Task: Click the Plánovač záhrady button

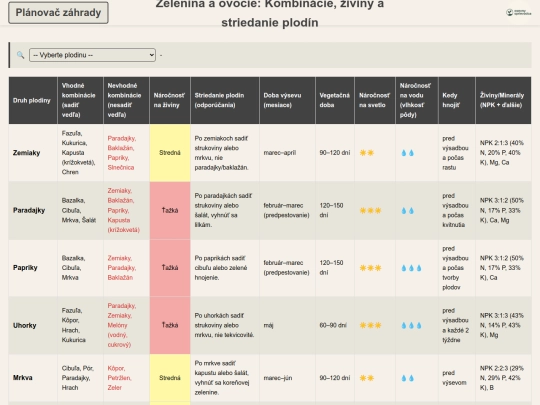Action: click(58, 13)
